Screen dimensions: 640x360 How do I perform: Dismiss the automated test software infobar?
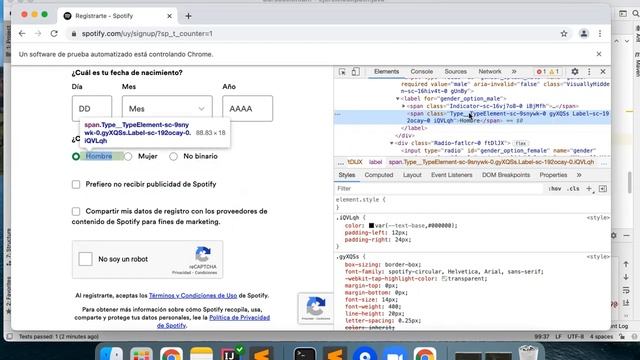(x=599, y=54)
